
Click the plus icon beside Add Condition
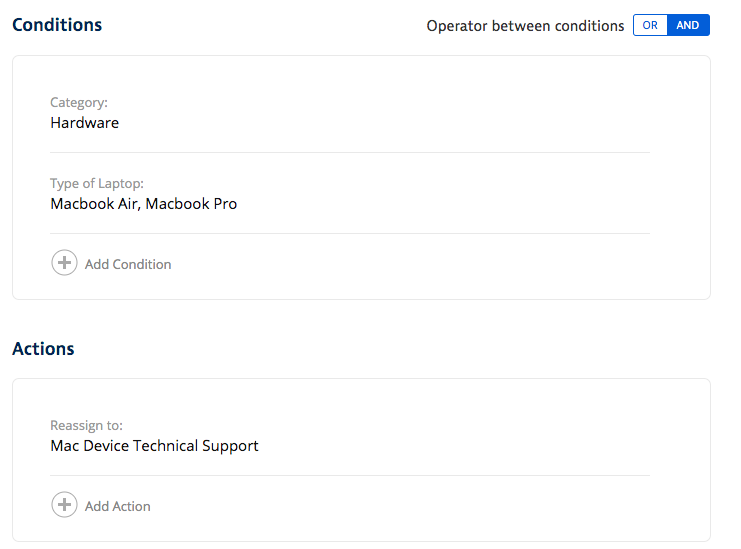64,264
